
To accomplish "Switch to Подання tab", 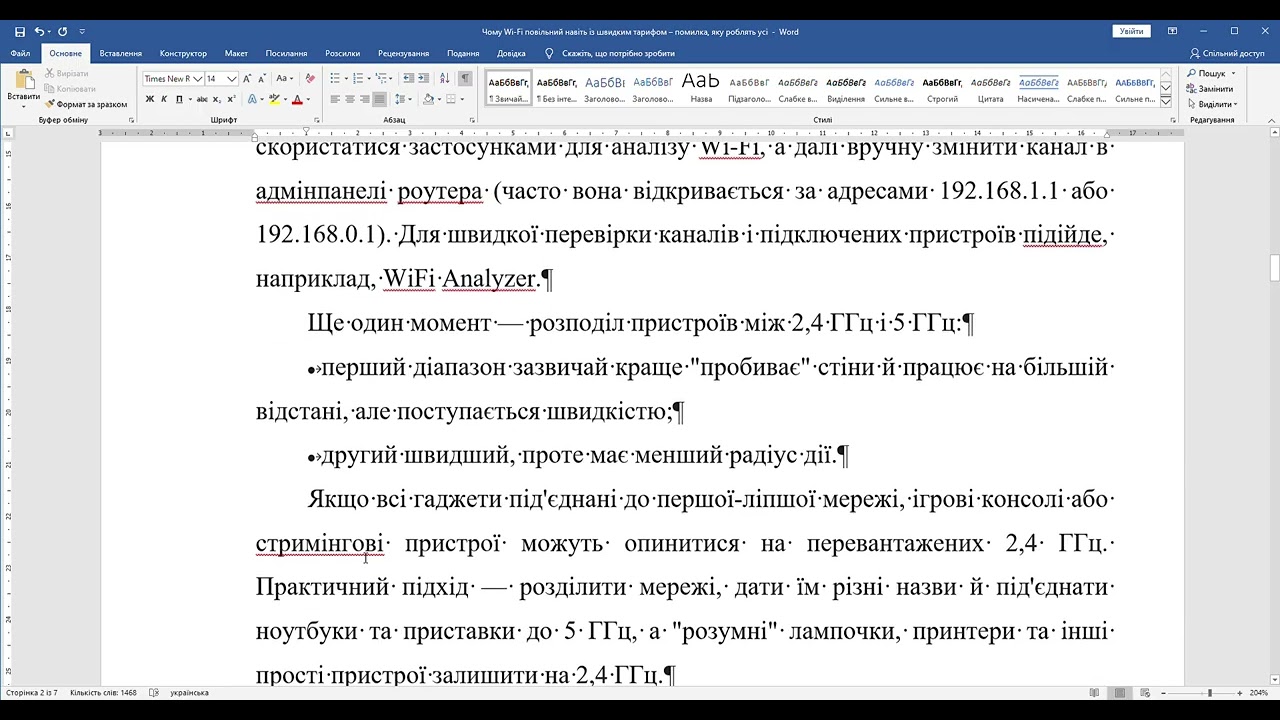I will pyautogui.click(x=463, y=53).
